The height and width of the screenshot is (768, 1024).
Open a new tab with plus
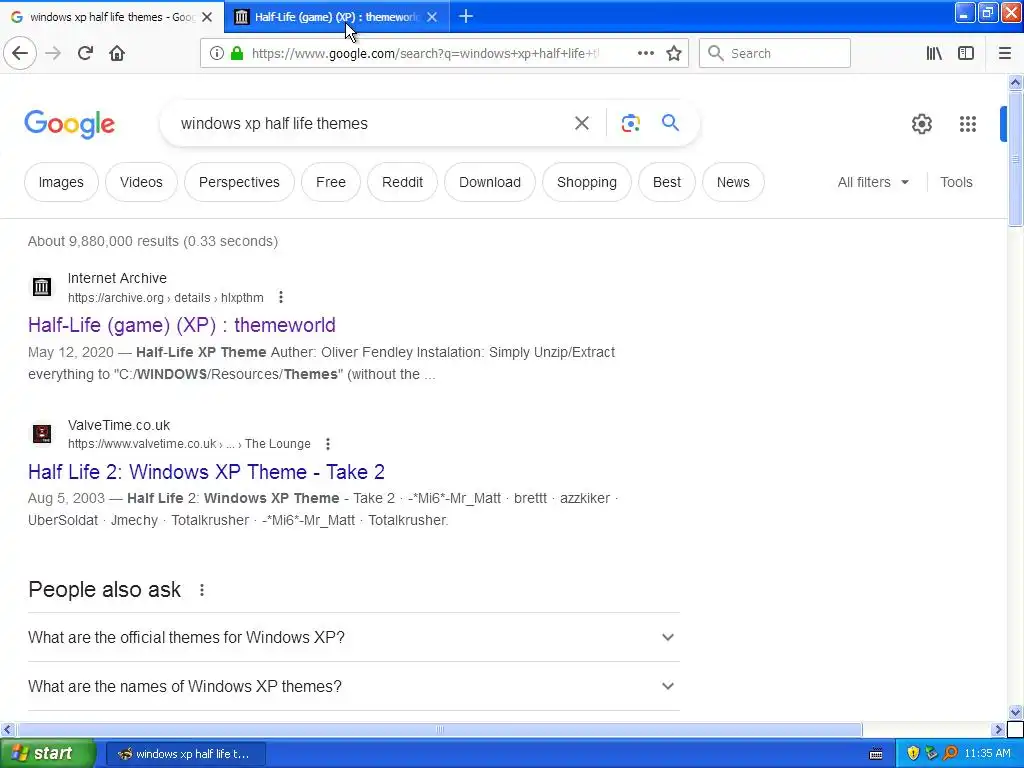click(x=466, y=16)
